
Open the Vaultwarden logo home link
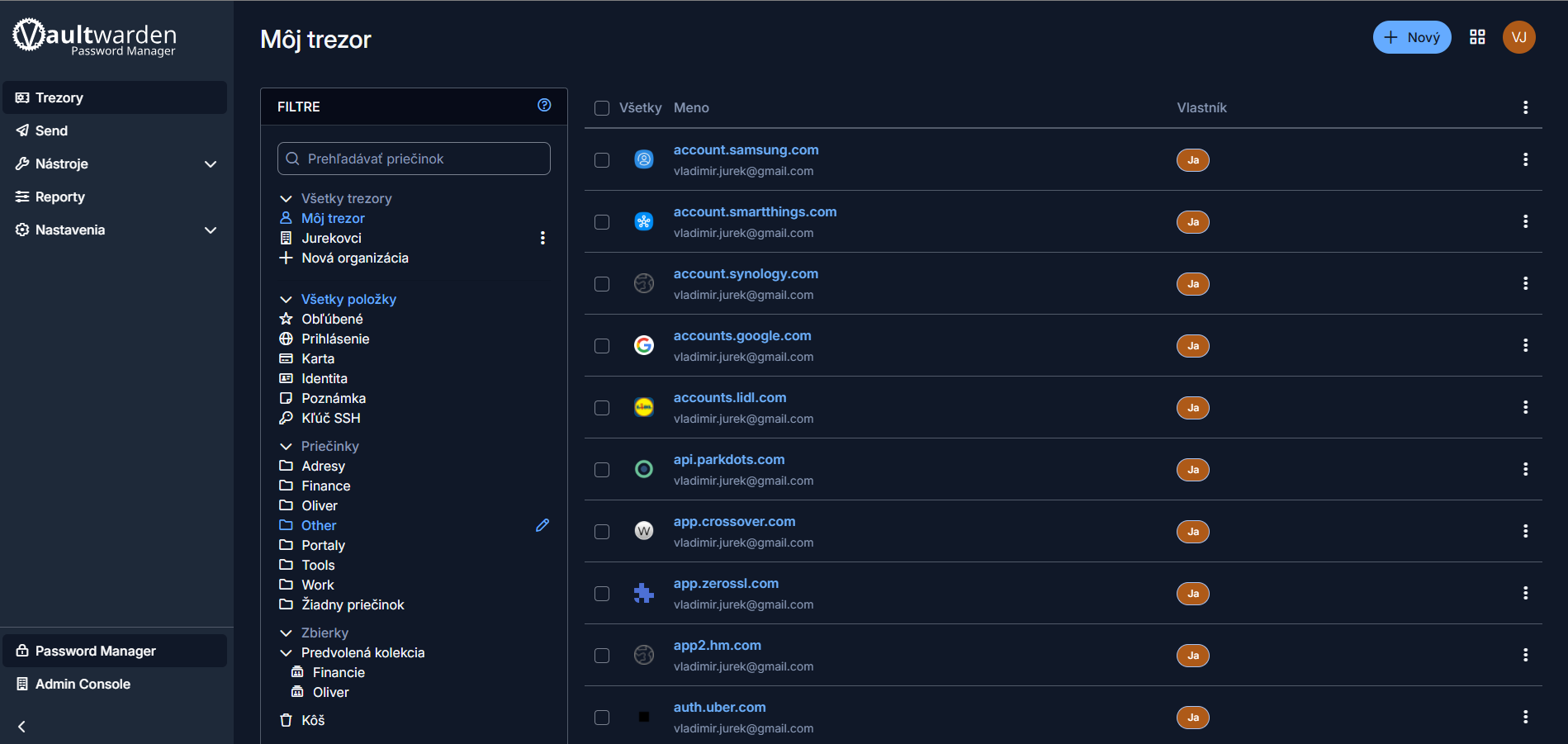click(x=94, y=37)
